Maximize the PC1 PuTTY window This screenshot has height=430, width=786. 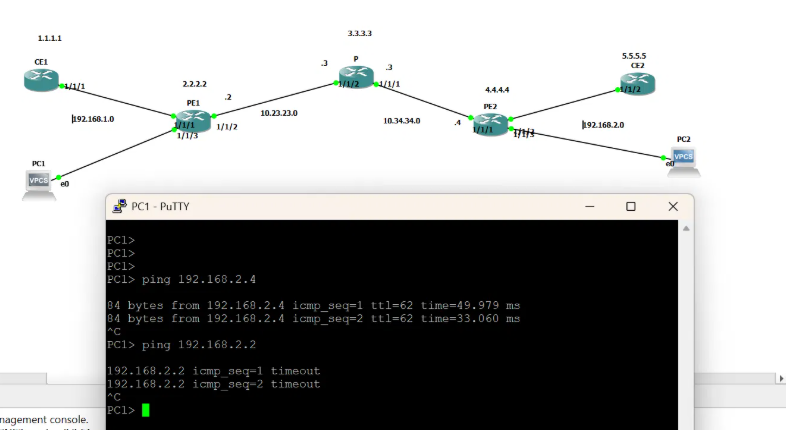(x=631, y=206)
